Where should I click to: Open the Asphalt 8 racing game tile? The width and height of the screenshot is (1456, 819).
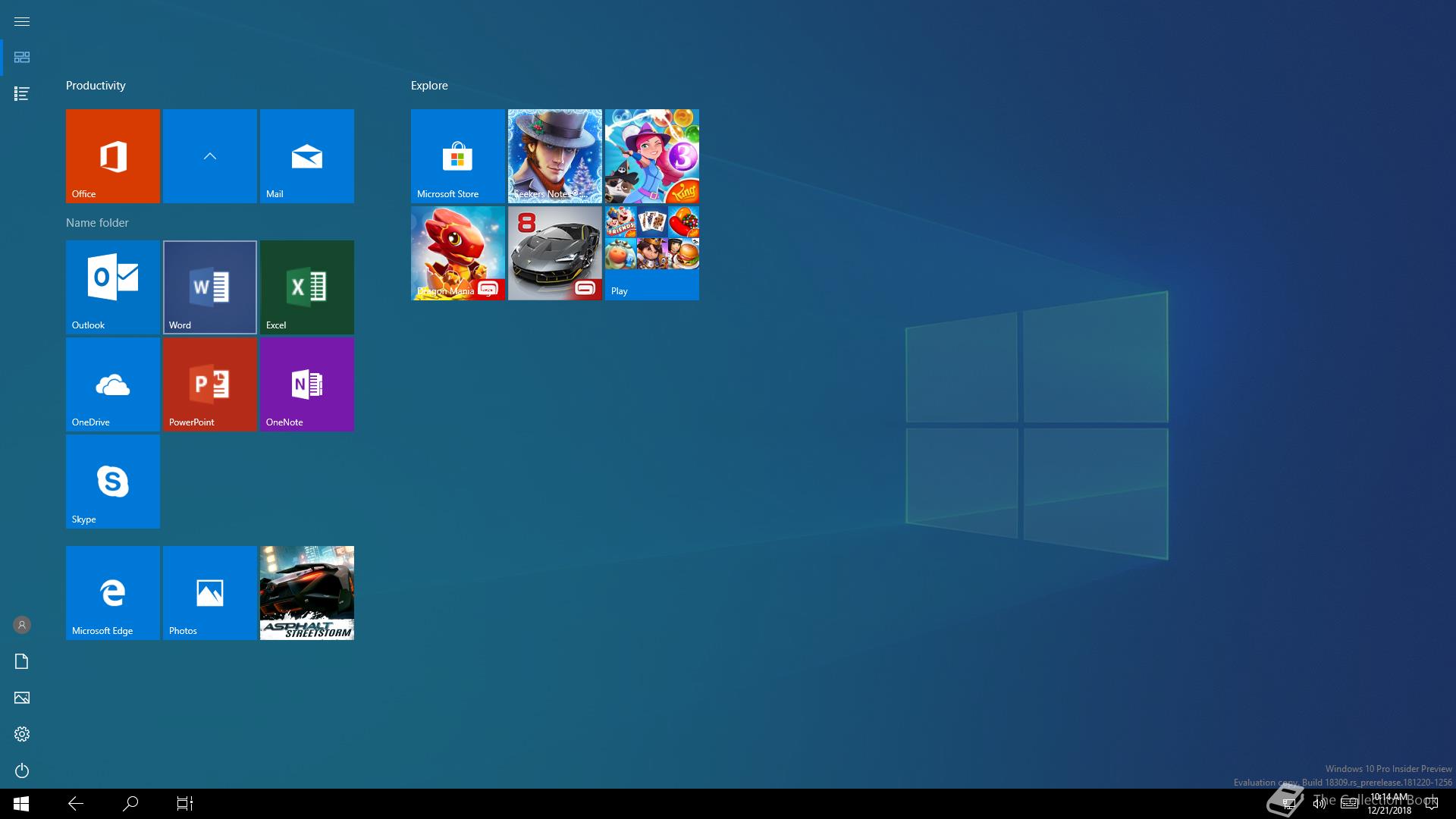pos(555,253)
